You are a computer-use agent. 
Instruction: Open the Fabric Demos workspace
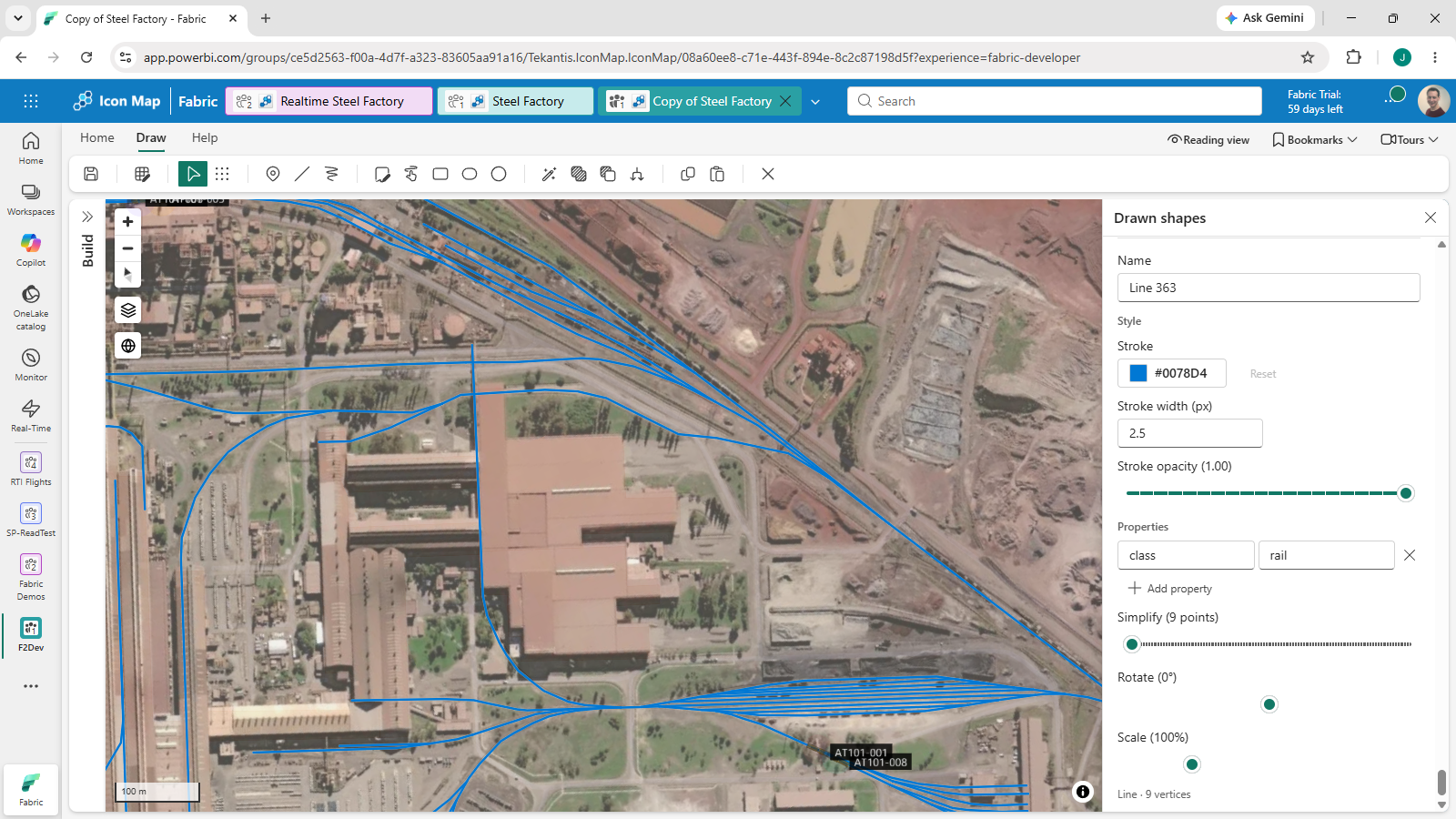[x=31, y=577]
